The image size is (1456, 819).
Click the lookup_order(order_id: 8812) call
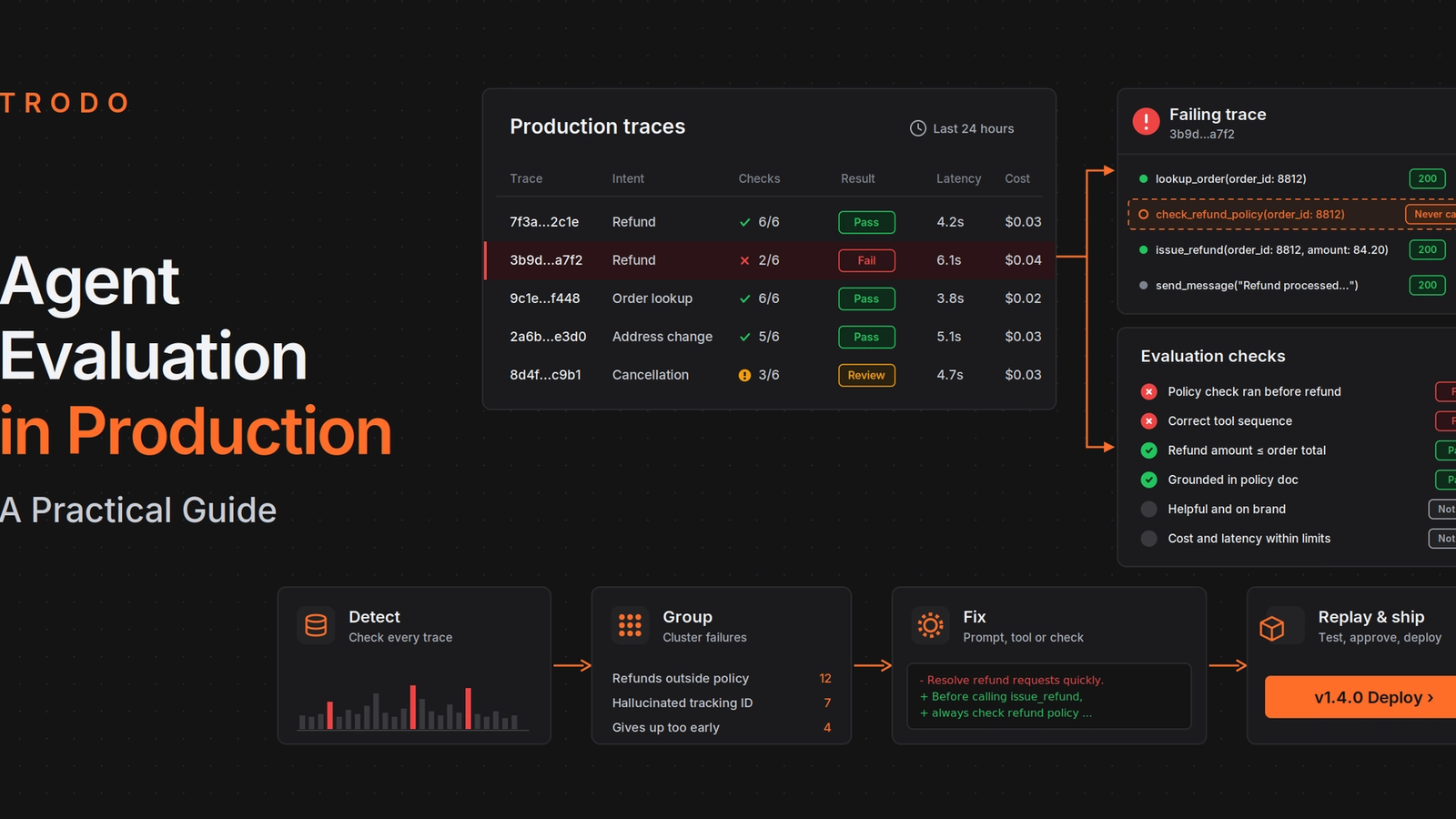pyautogui.click(x=1230, y=178)
